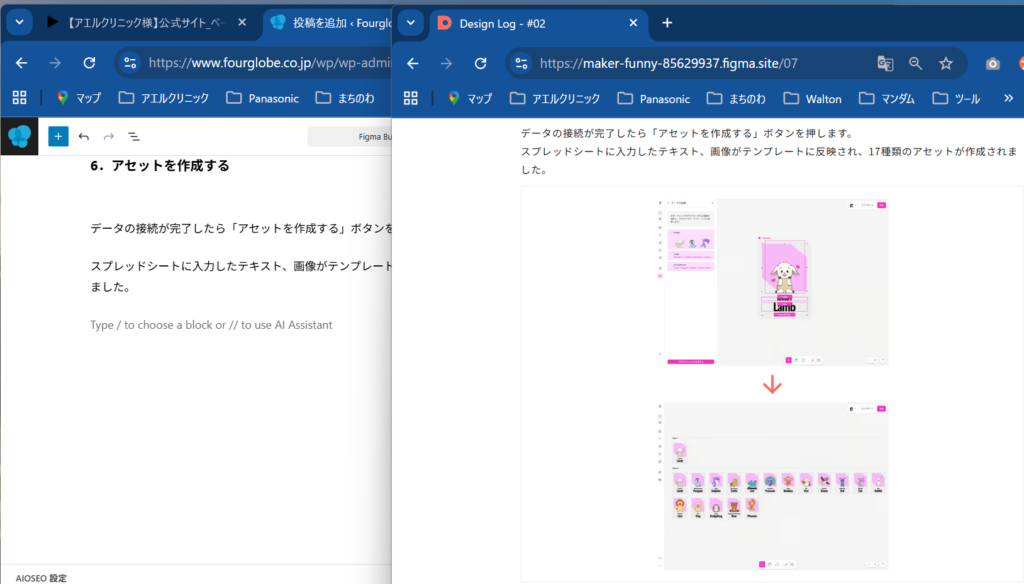Viewport: 1024px width, 584px height.
Task: Click the empty 'Type / to choose a block' paragraph
Action: (210, 325)
